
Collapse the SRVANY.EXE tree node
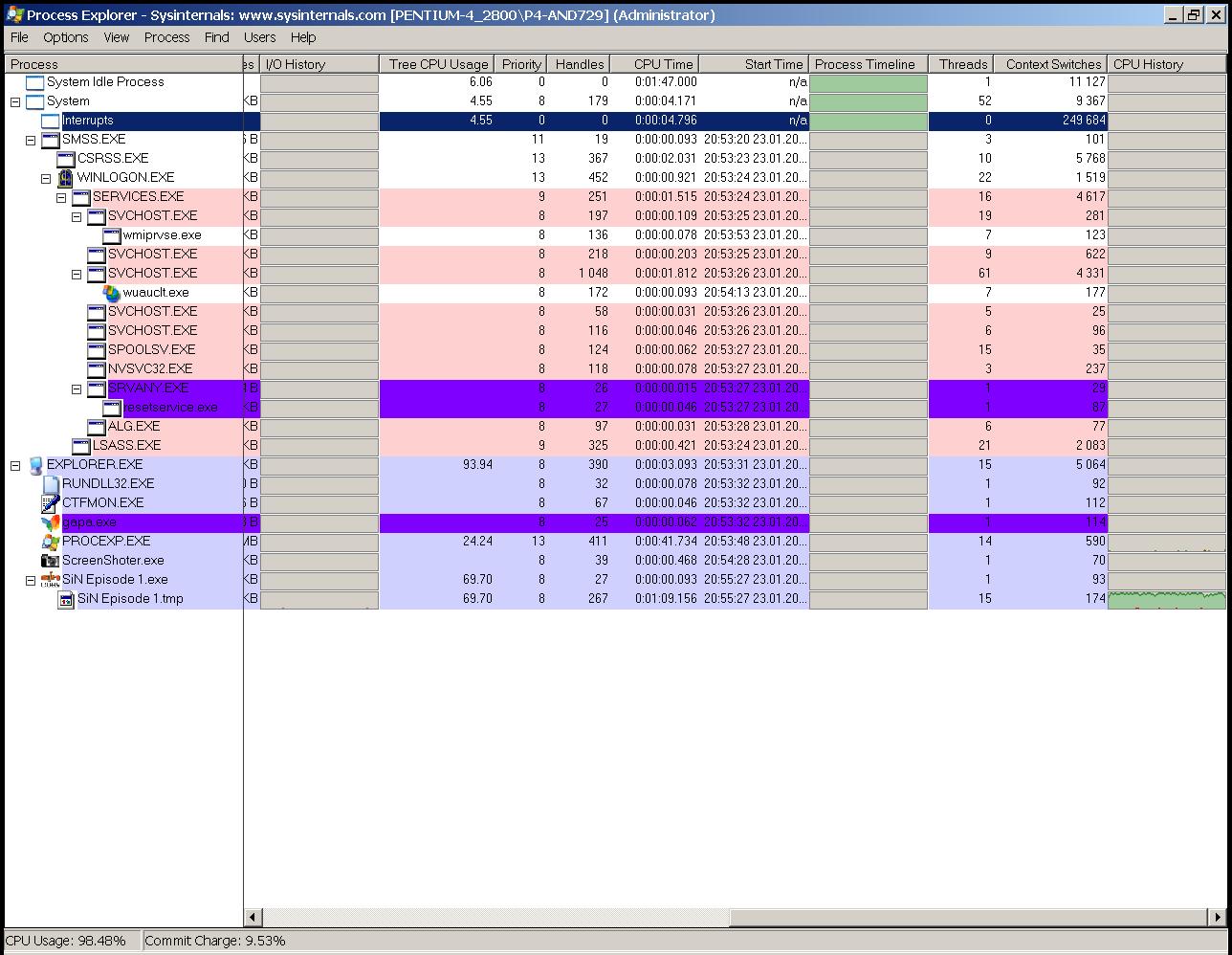[77, 389]
